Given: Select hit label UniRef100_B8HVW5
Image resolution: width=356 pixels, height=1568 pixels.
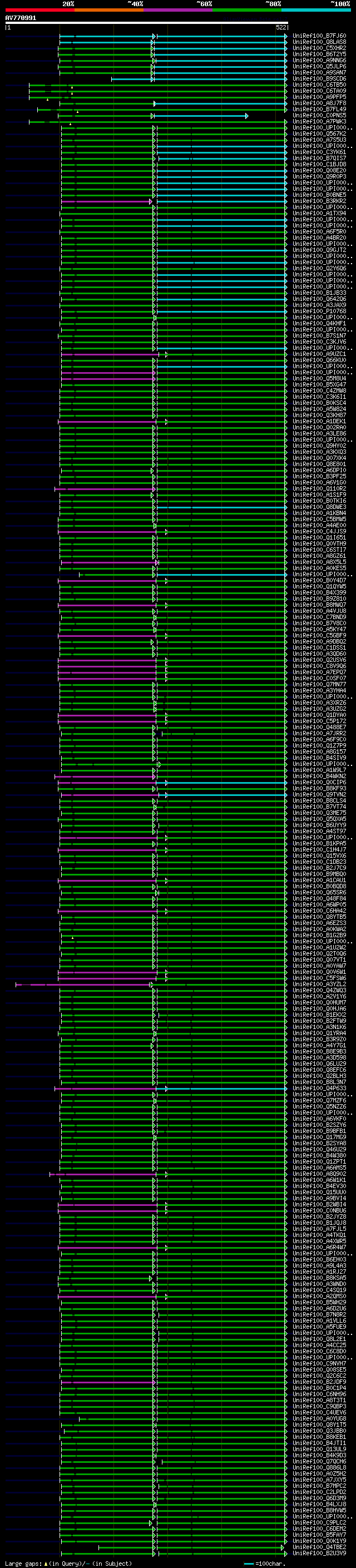Looking at the screenshot, I should [x=319, y=1510].
